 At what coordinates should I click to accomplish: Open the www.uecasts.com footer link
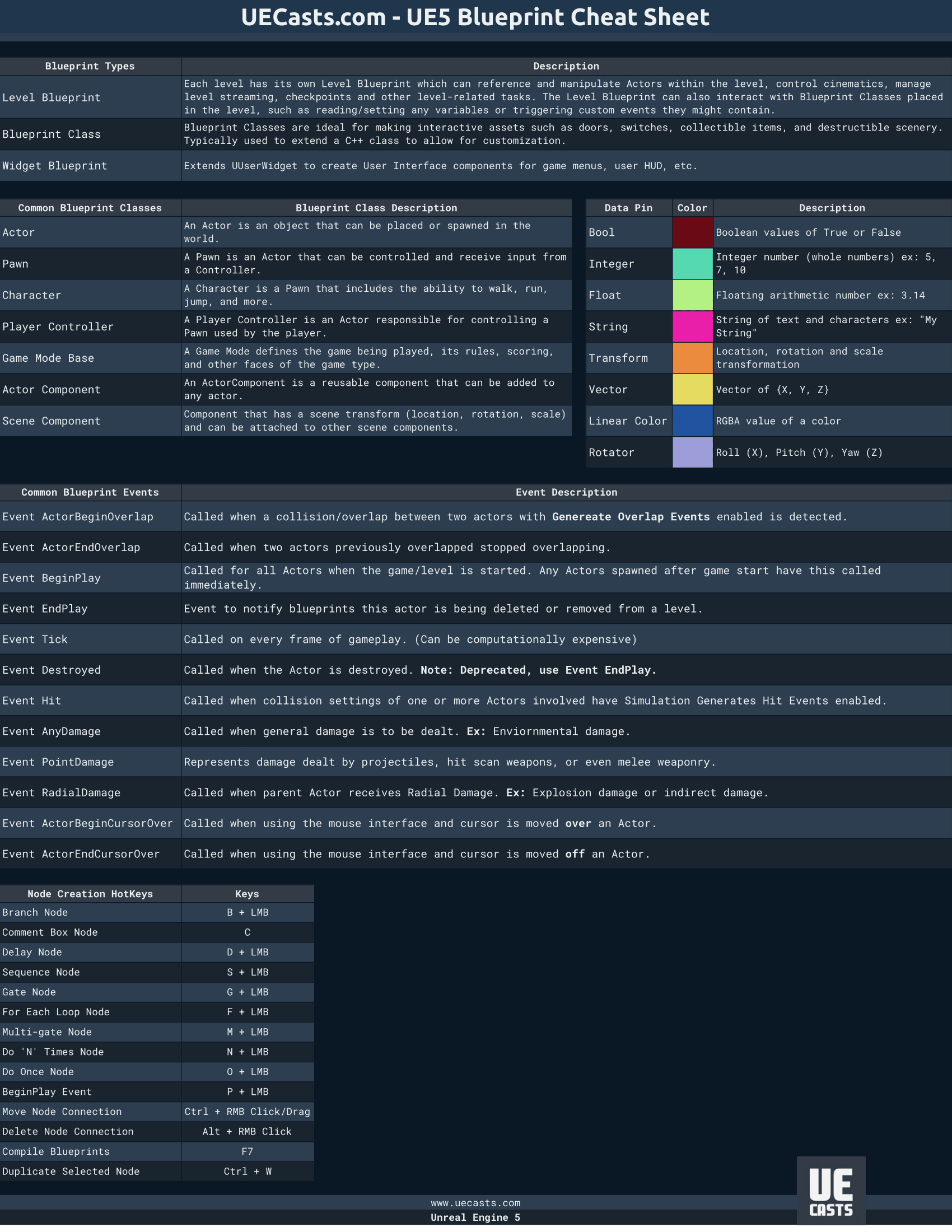(475, 1203)
